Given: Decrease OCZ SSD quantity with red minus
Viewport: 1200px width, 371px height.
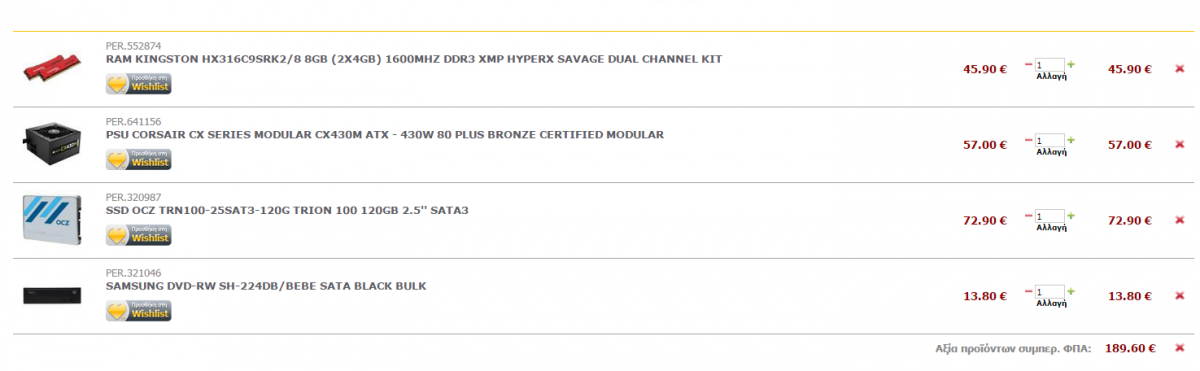Looking at the screenshot, I should point(1029,216).
